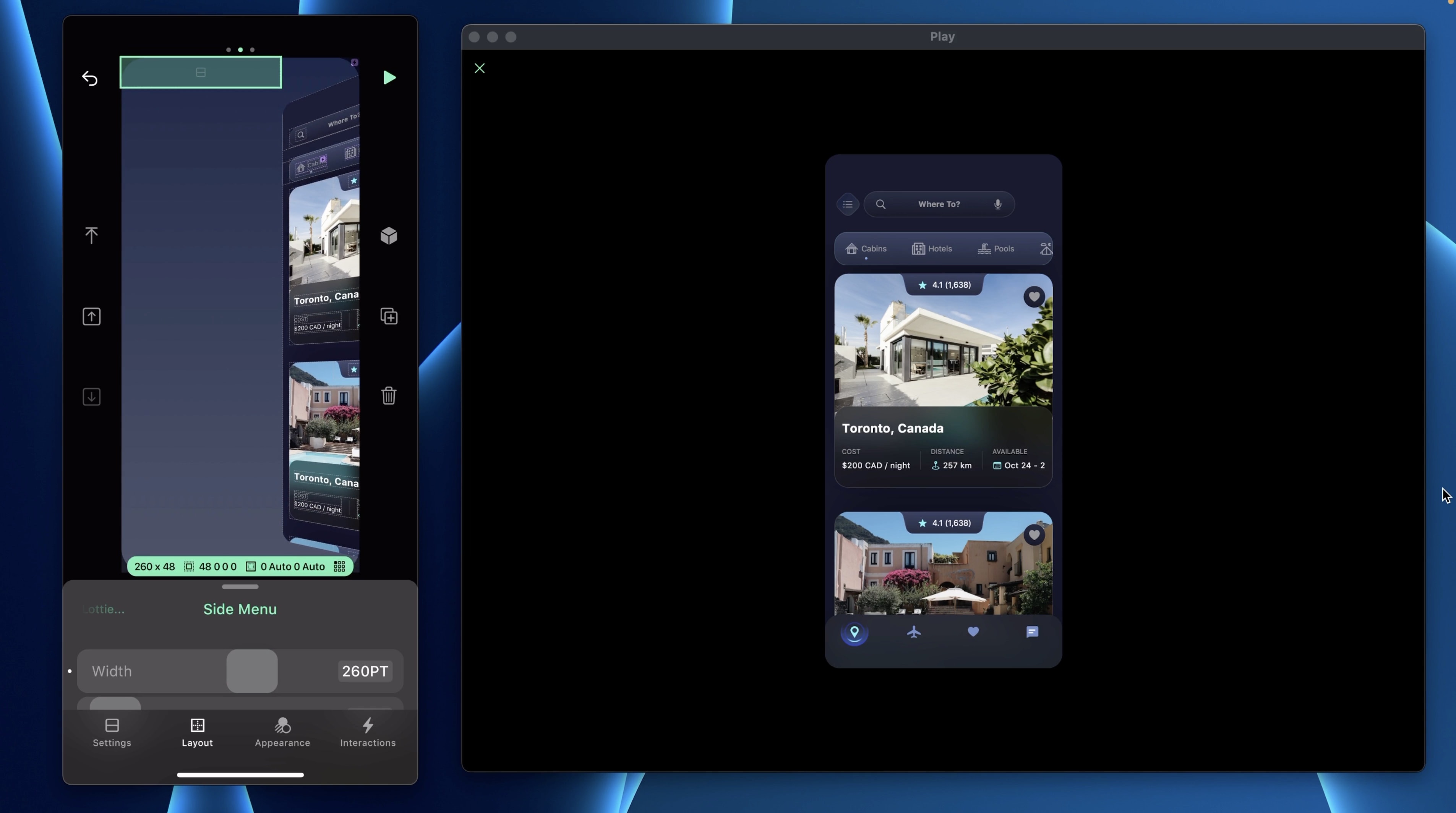Image resolution: width=1456 pixels, height=813 pixels.
Task: Click the Width slider handle
Action: [252, 671]
